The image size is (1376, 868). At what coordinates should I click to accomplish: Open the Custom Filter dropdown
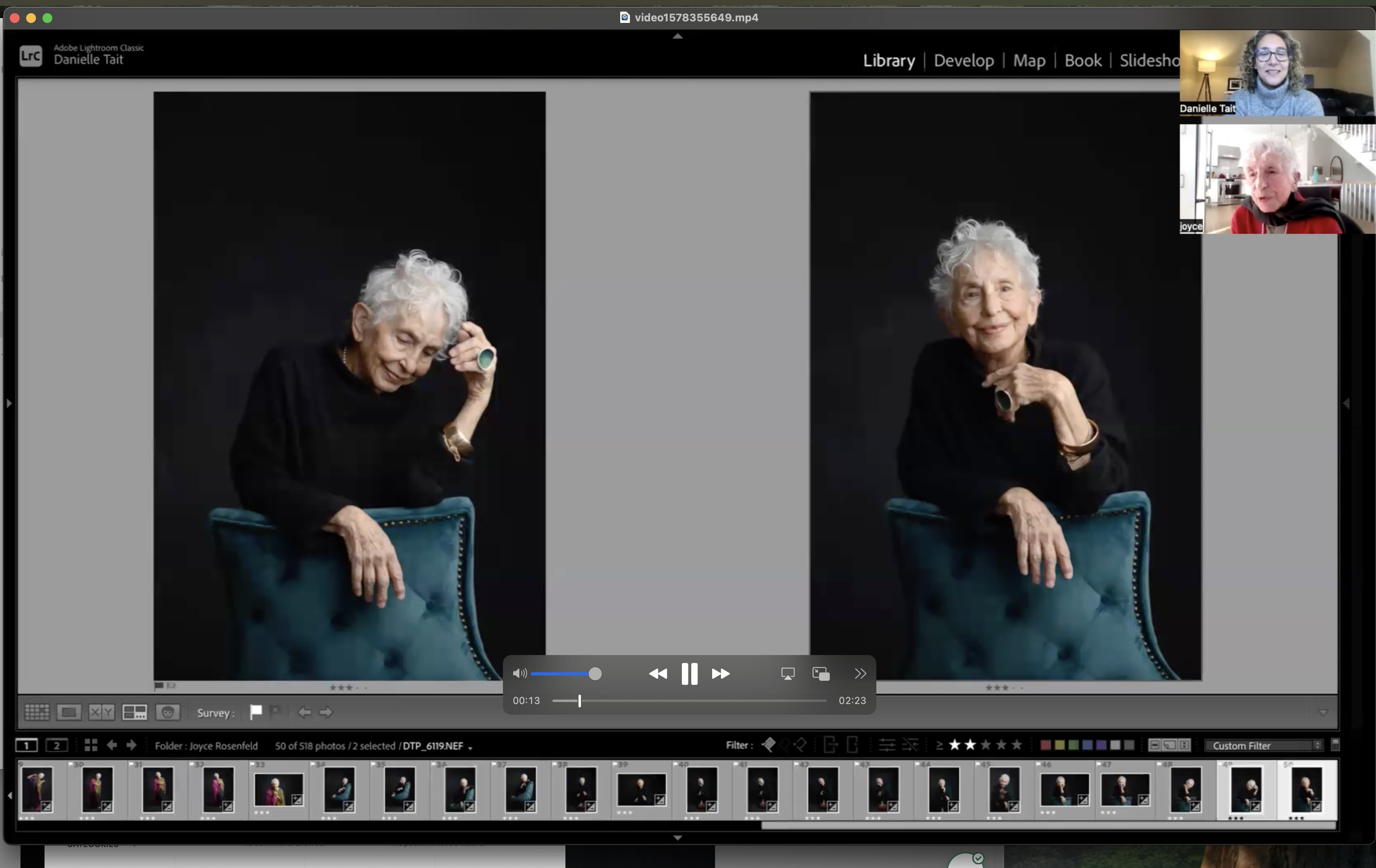coord(1263,745)
